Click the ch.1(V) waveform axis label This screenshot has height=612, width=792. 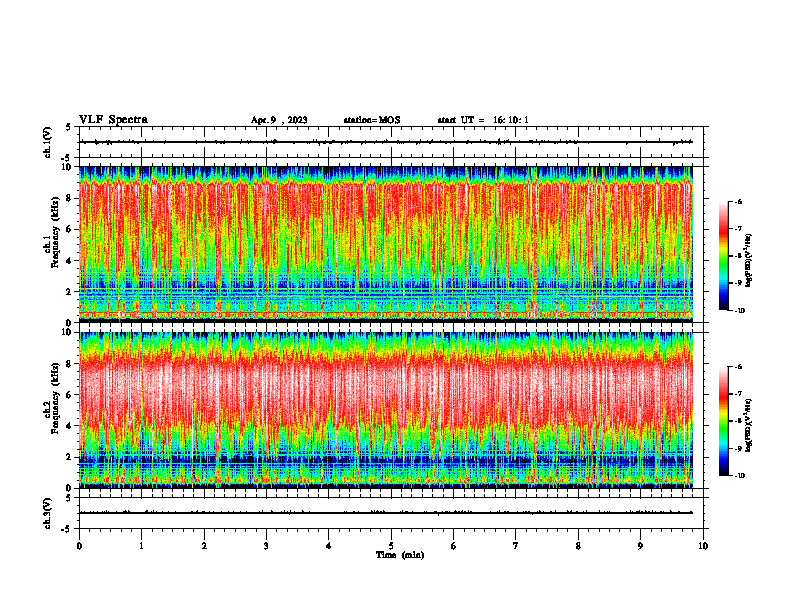(x=48, y=142)
